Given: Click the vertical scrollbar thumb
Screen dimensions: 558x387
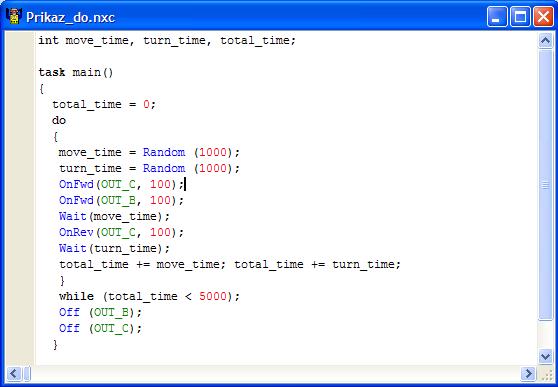Looking at the screenshot, I should [x=545, y=185].
